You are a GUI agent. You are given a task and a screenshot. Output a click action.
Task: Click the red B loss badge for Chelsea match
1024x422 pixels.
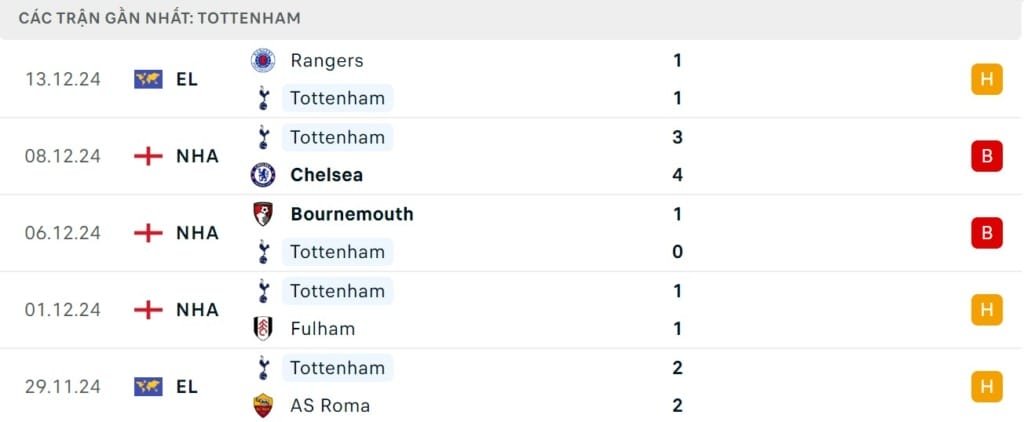(x=986, y=156)
